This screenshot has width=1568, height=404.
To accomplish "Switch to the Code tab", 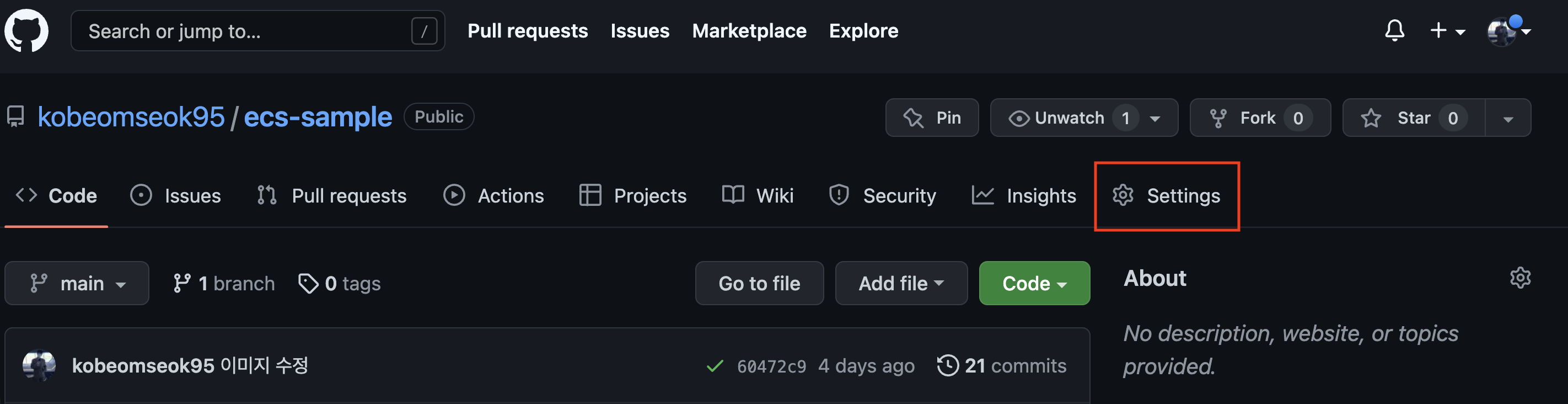I will (x=56, y=195).
